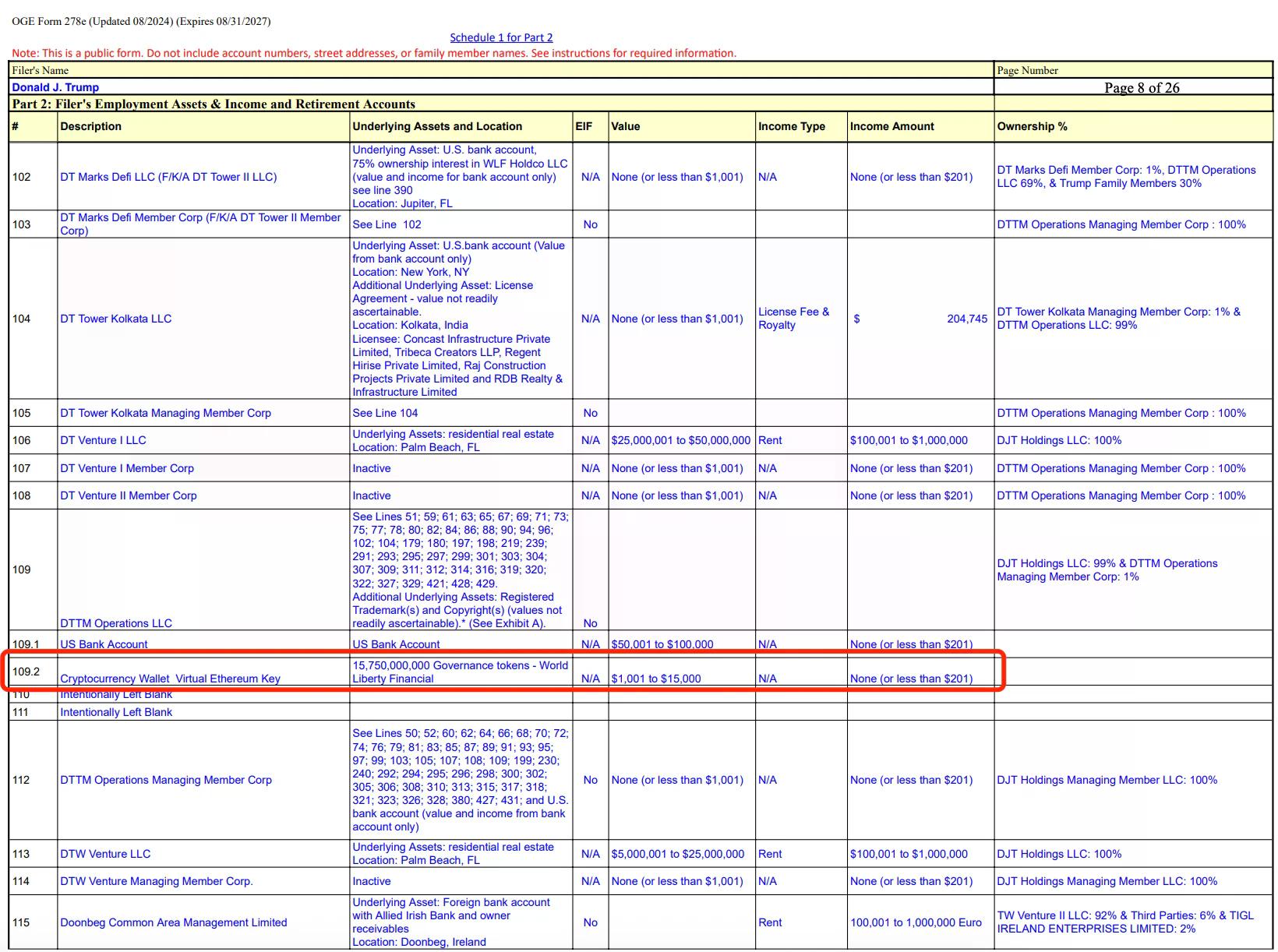The height and width of the screenshot is (952, 1278).
Task: Select the DTW Venture LLC entry
Action: (x=105, y=854)
